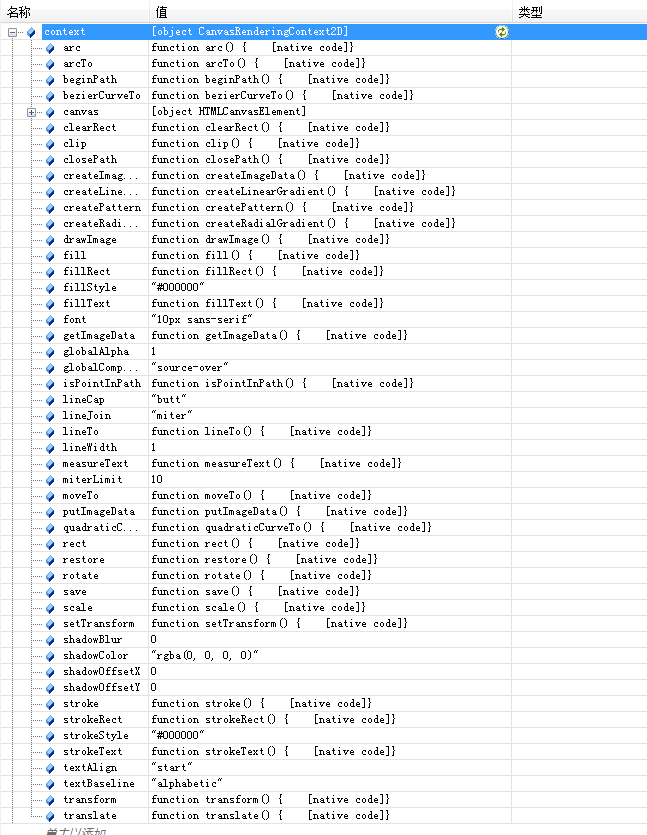Select the fill property row
647x835 pixels.
tap(323, 256)
